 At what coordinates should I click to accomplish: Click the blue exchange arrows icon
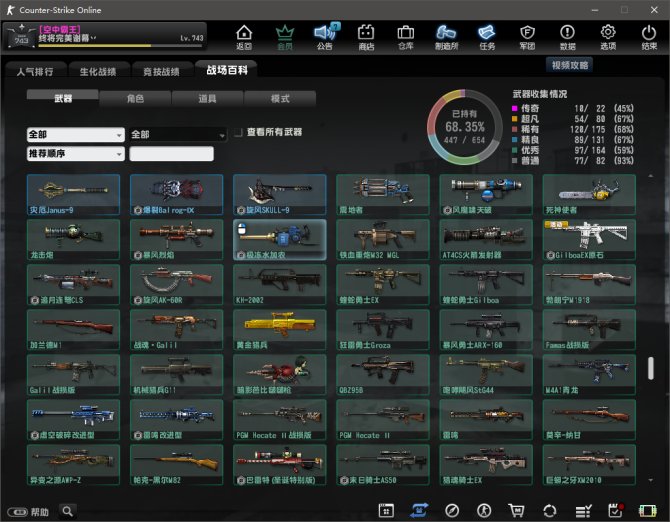pyautogui.click(x=419, y=510)
